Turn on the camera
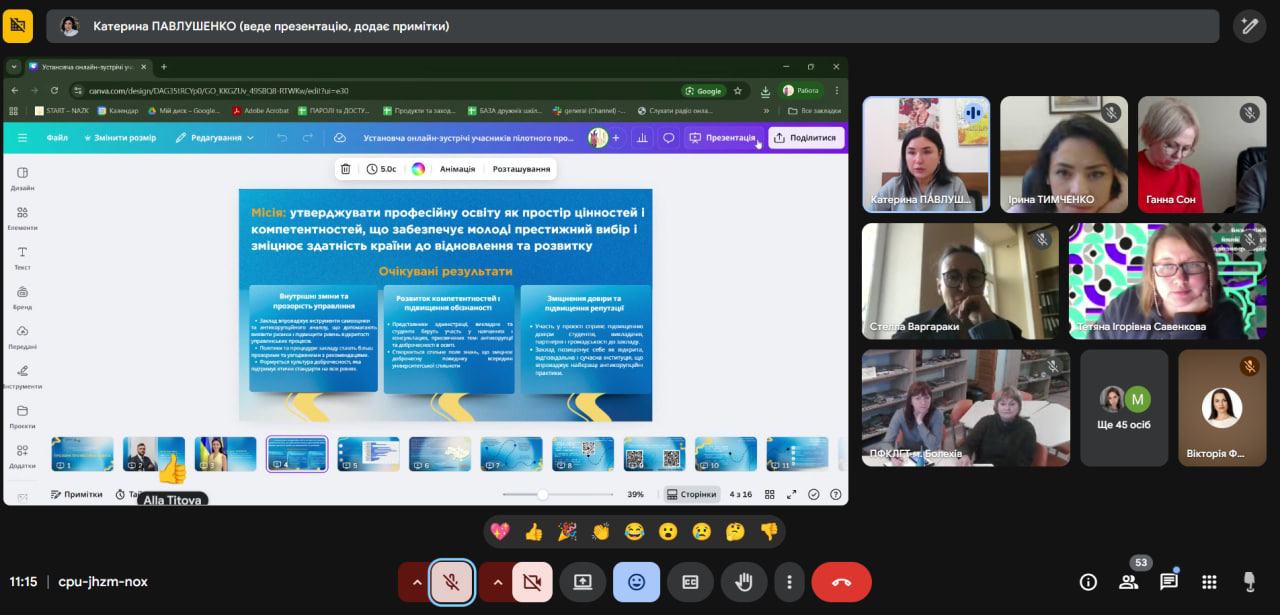The height and width of the screenshot is (615, 1280). point(532,582)
